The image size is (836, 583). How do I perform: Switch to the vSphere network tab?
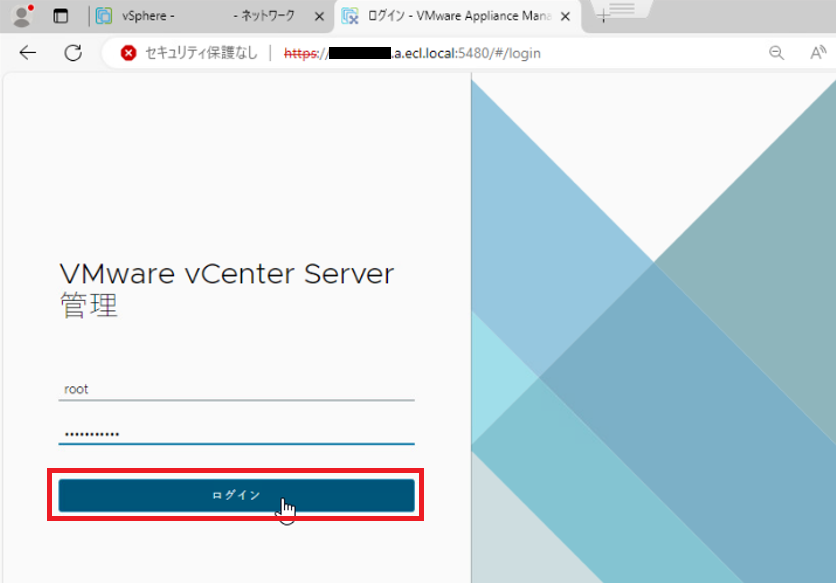tap(208, 16)
